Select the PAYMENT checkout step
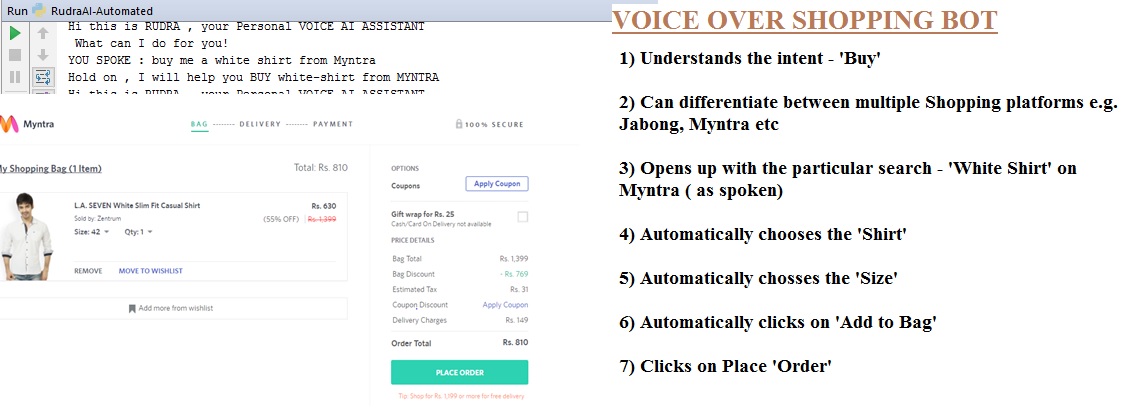This screenshot has width=1125, height=412. pos(333,124)
